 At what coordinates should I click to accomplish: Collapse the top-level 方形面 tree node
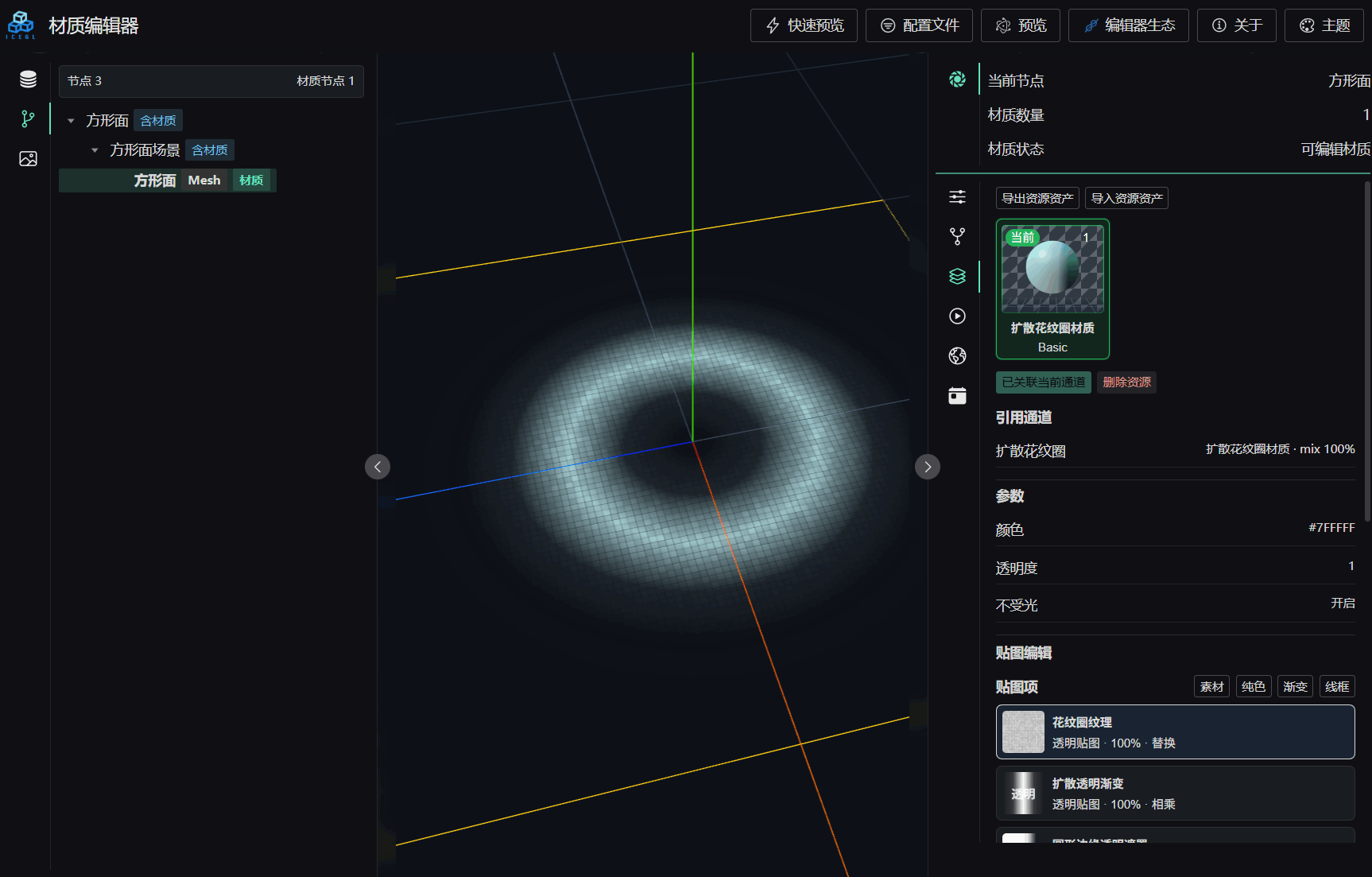click(71, 121)
